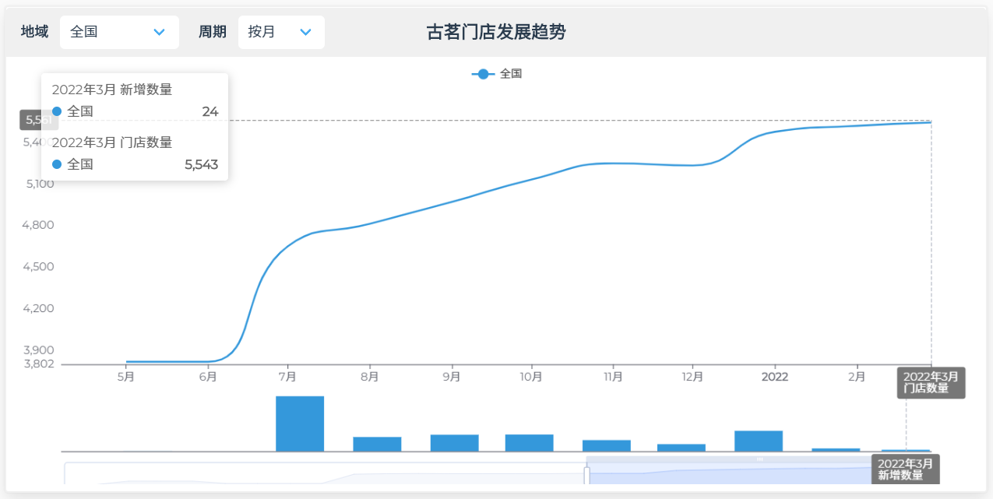
Task: Click the September new-store bar
Action: pyautogui.click(x=454, y=443)
